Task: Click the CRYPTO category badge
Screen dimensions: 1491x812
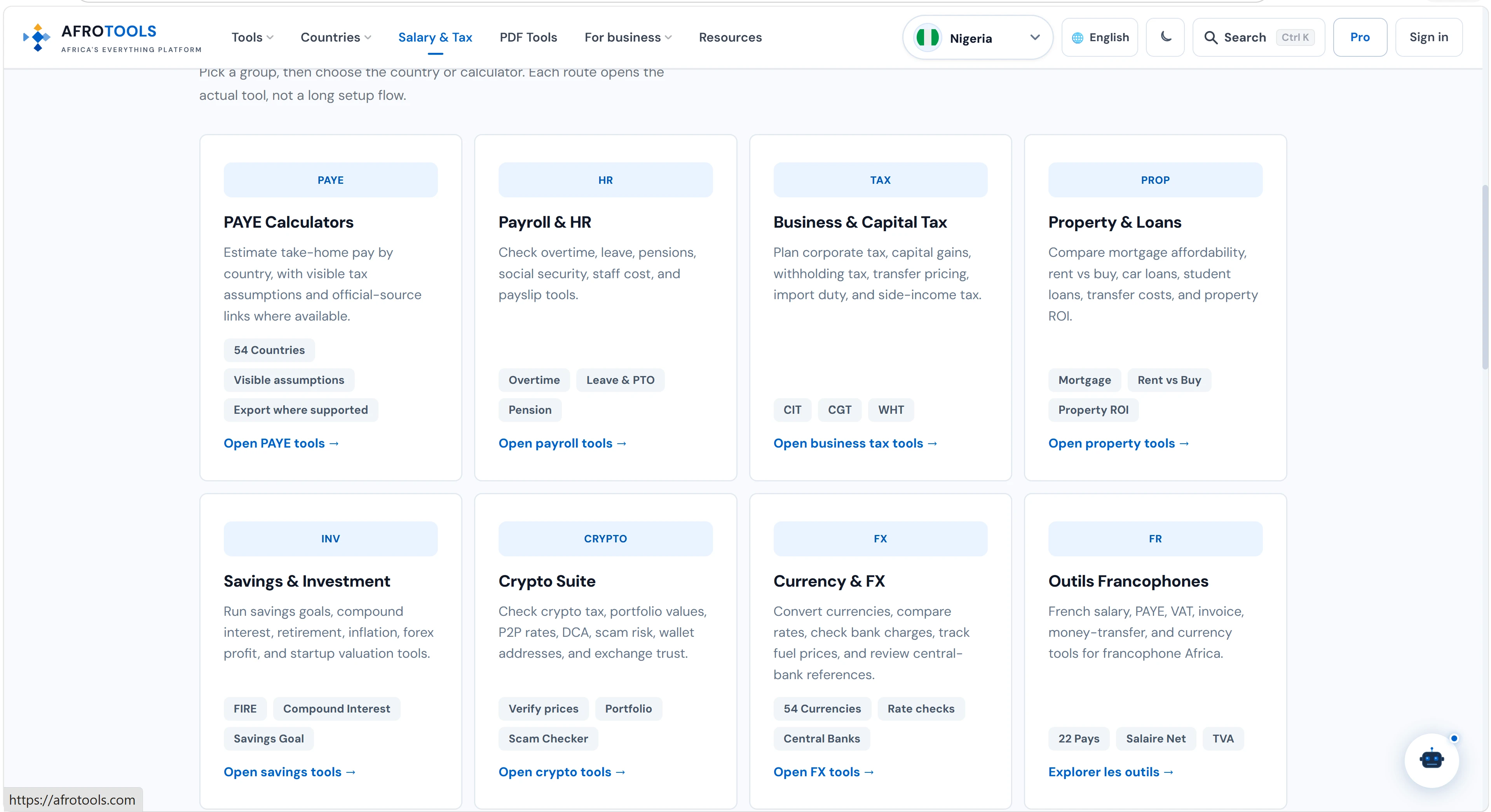Action: click(x=605, y=539)
